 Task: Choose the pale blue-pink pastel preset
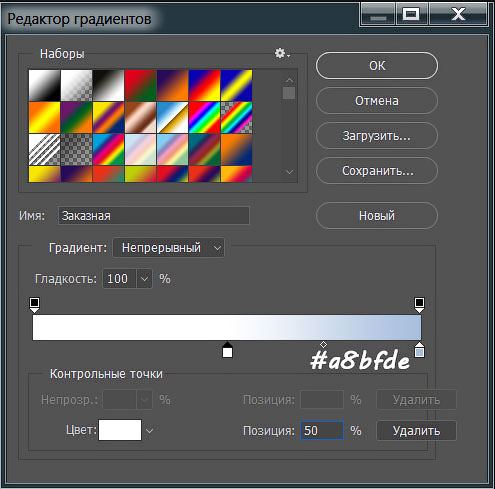point(140,149)
